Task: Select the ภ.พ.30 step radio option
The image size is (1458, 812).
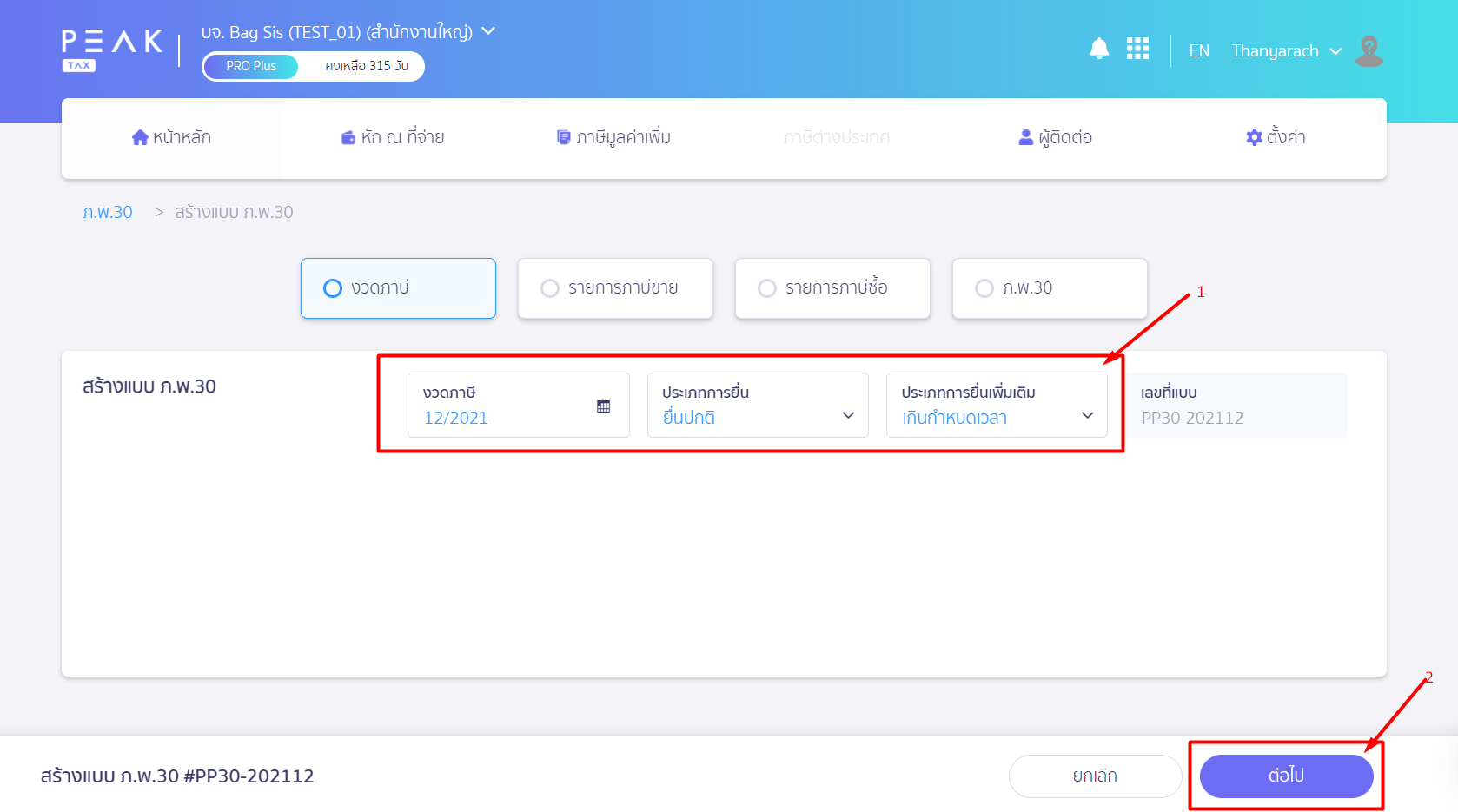Action: coord(984,288)
